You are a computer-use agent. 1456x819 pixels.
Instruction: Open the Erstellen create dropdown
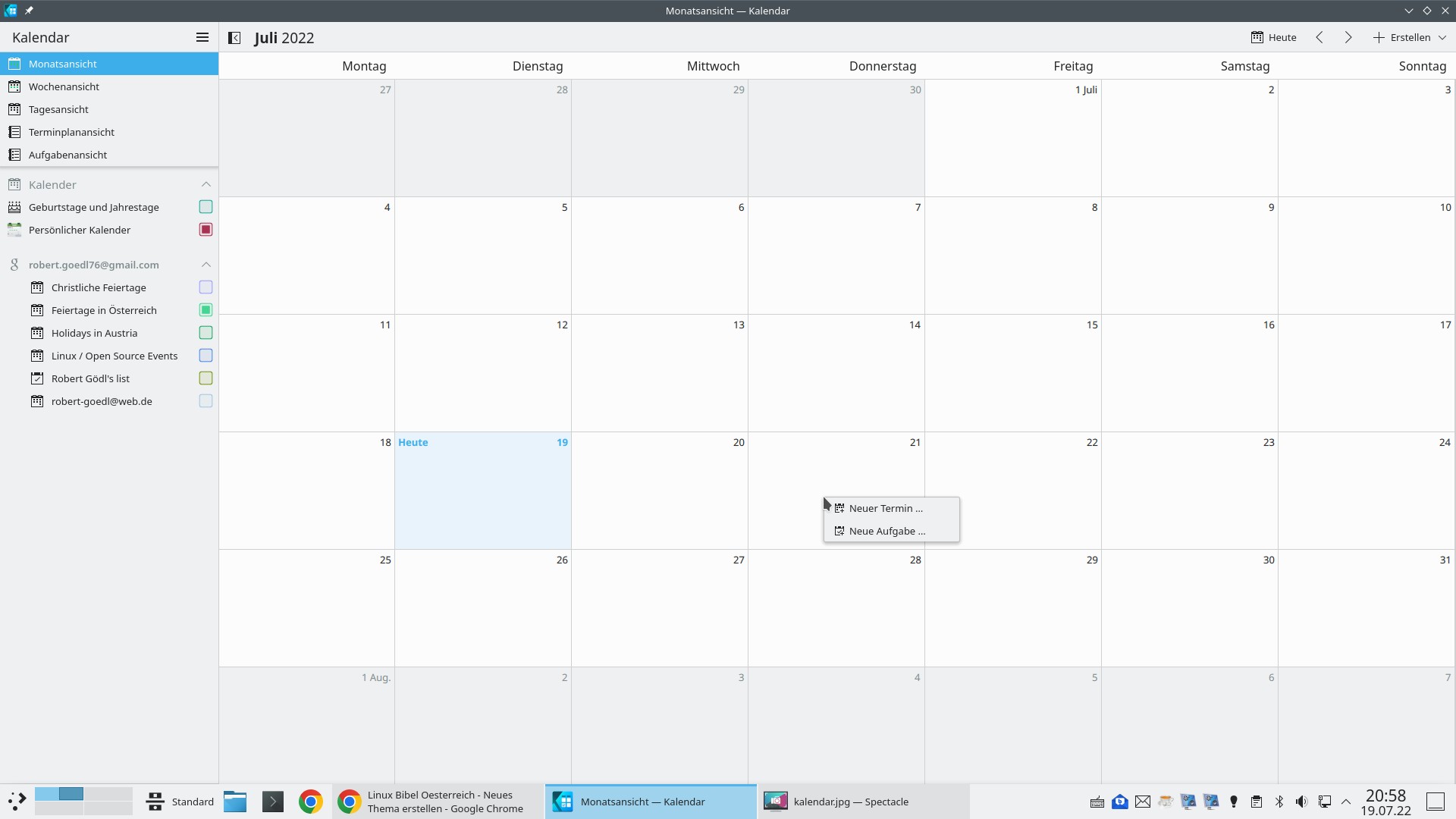pos(1410,37)
